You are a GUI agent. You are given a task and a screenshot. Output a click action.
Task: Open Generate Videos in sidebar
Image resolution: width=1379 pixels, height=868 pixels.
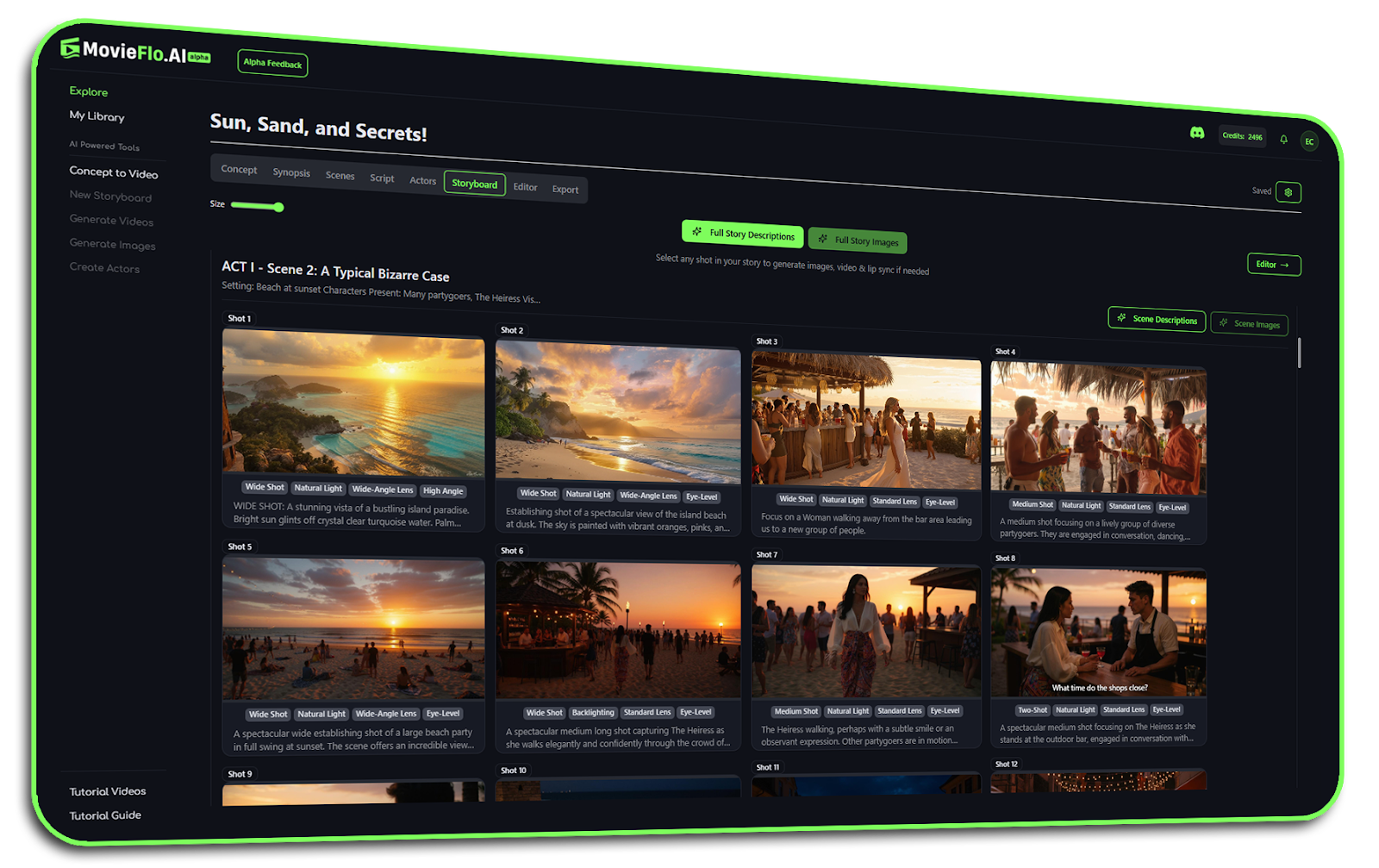click(x=111, y=220)
